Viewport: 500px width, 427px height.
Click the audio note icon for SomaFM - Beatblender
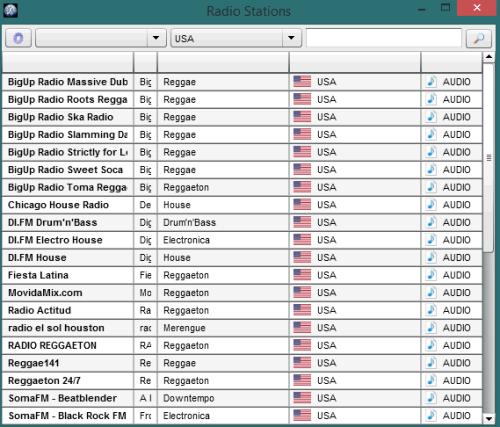click(x=431, y=398)
